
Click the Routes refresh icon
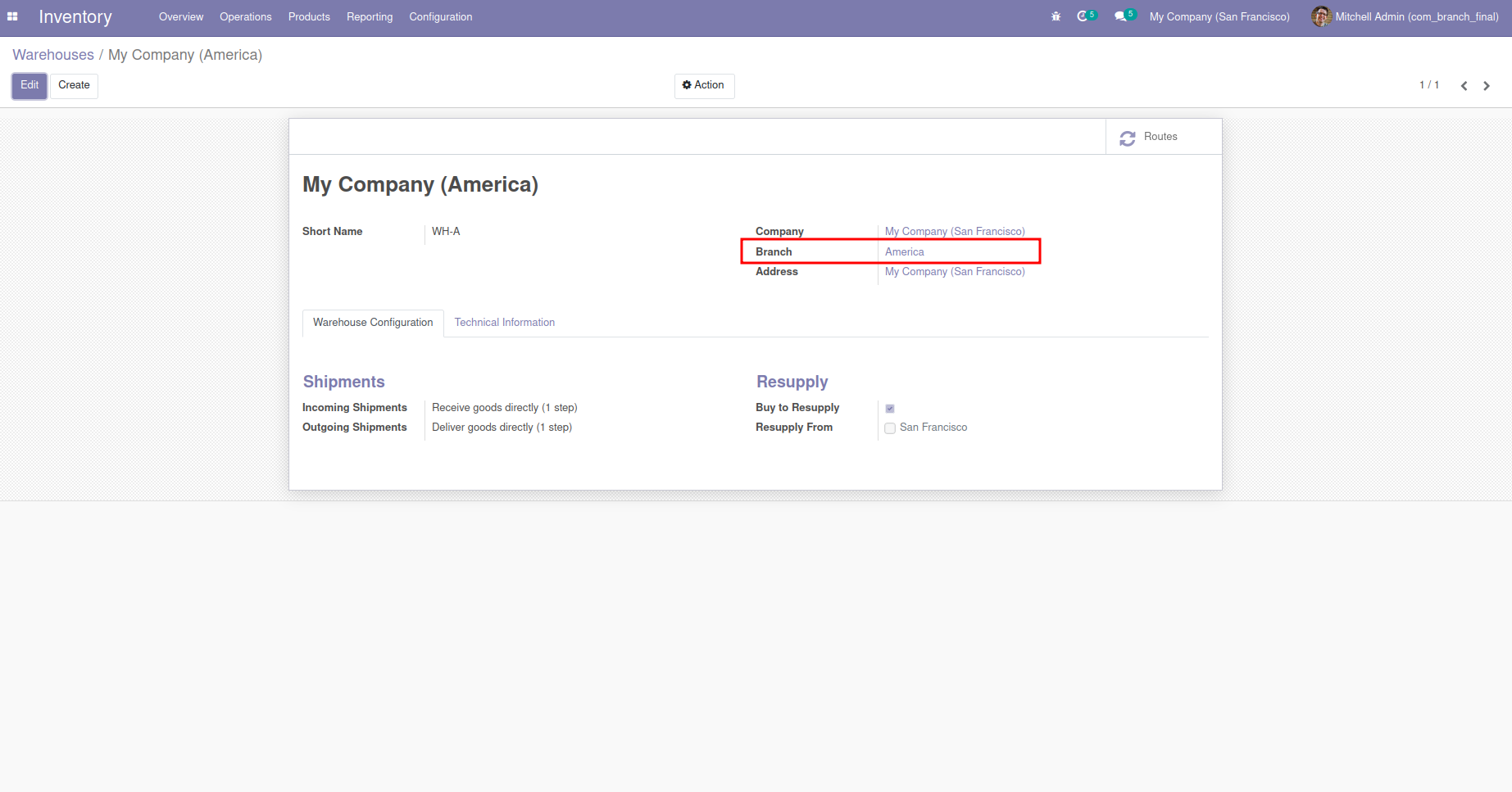click(1128, 138)
